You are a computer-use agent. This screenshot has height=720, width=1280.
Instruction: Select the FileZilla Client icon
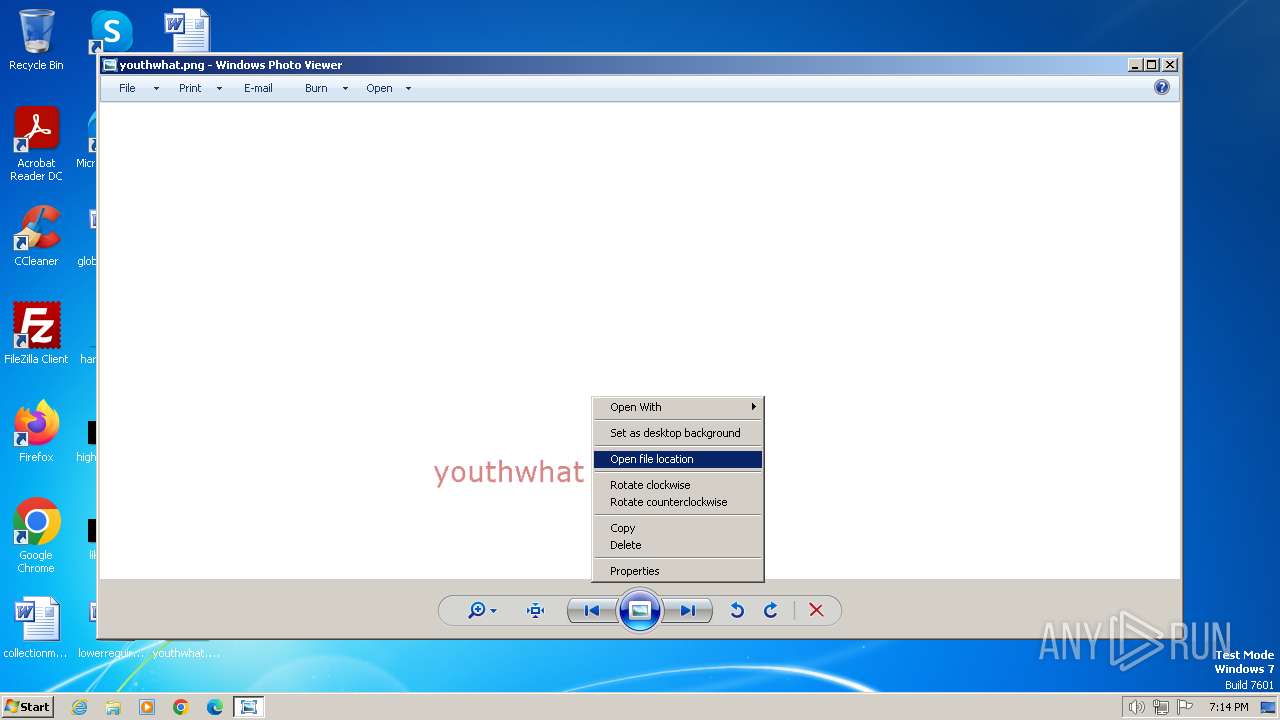tap(36, 334)
